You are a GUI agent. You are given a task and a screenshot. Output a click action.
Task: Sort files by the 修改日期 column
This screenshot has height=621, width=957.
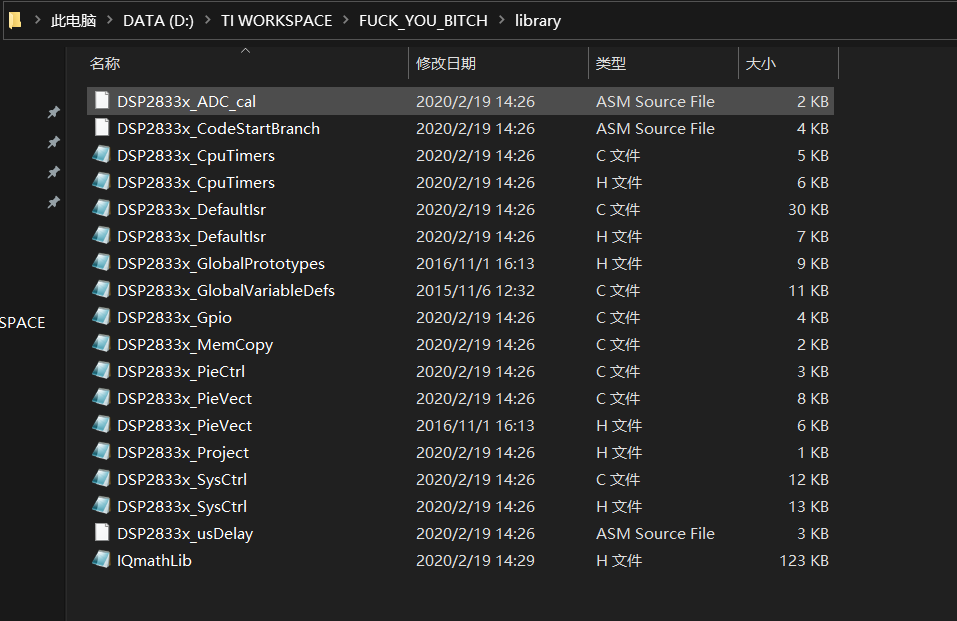[446, 63]
